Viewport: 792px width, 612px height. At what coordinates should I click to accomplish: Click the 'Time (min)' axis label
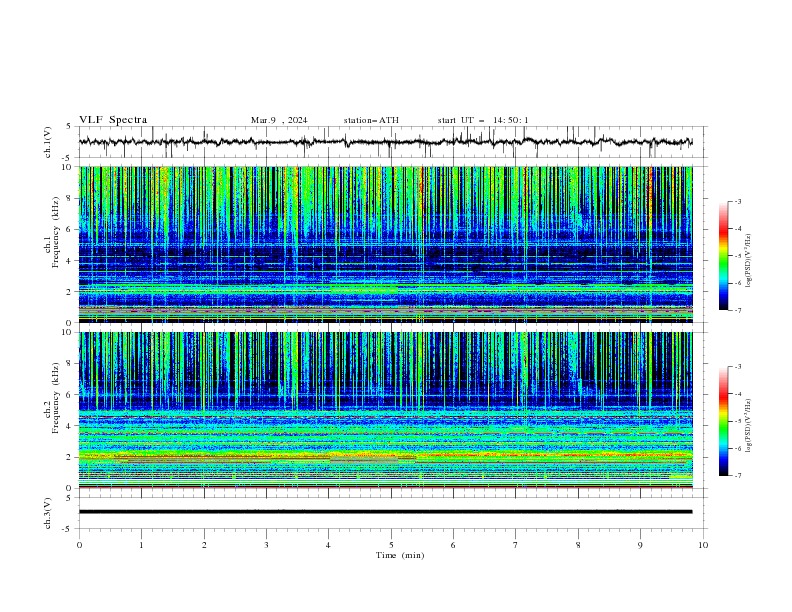pos(400,555)
